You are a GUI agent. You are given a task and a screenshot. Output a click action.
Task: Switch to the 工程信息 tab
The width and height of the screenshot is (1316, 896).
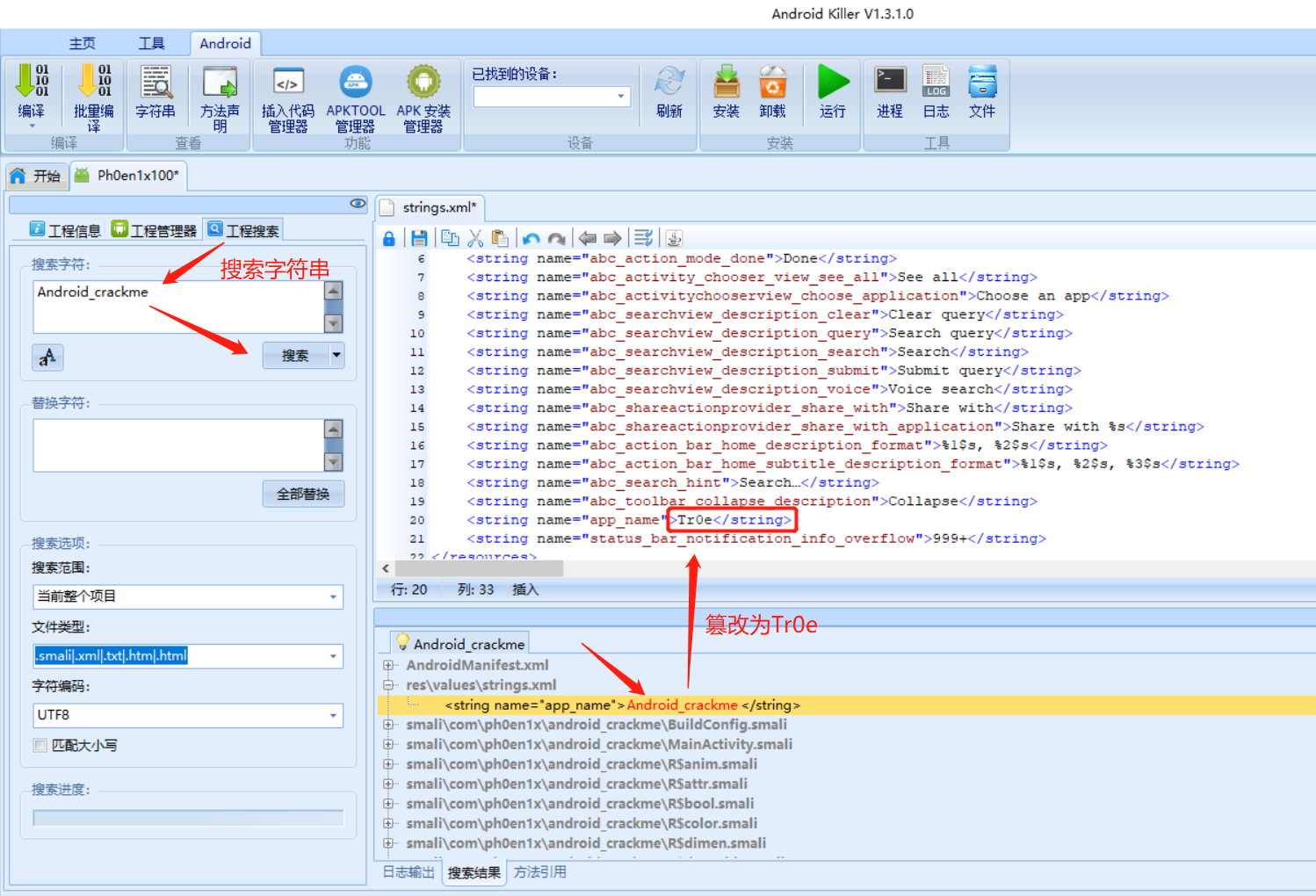click(x=66, y=230)
